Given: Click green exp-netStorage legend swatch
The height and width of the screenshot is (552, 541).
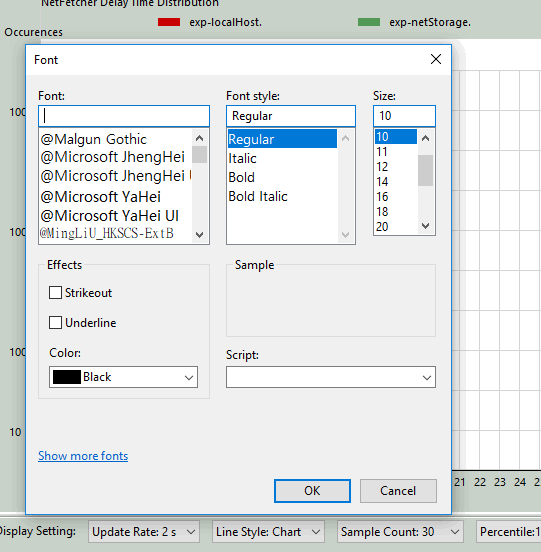Looking at the screenshot, I should coord(369,22).
